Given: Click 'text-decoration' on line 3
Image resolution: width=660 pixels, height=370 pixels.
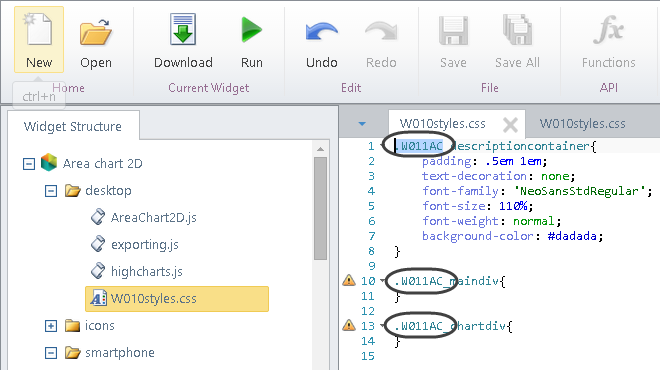Looking at the screenshot, I should coord(474,176).
